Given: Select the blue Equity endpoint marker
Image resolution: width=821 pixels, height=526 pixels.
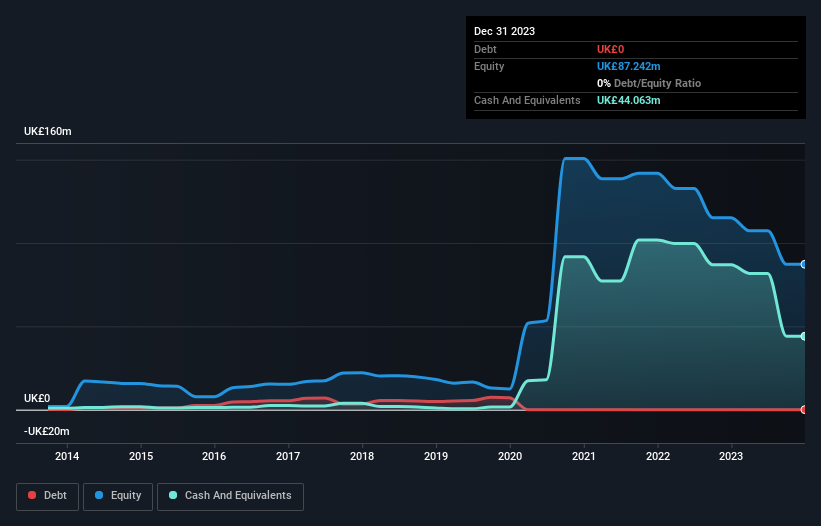Looking at the screenshot, I should (x=804, y=264).
